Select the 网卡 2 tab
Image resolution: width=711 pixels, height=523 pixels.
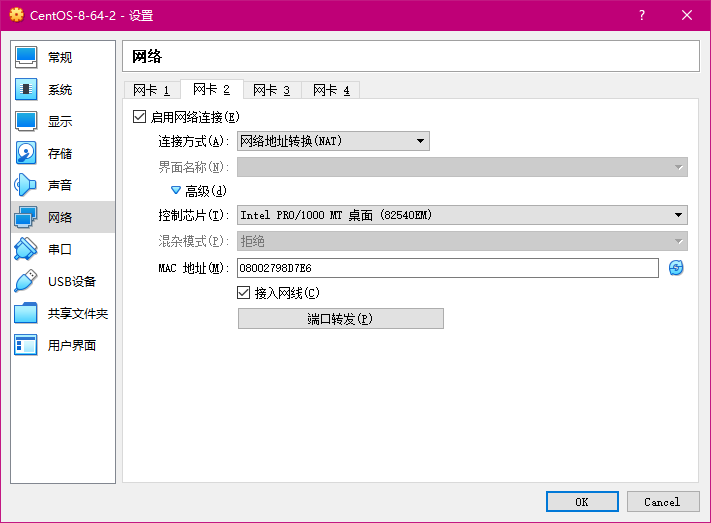point(212,89)
